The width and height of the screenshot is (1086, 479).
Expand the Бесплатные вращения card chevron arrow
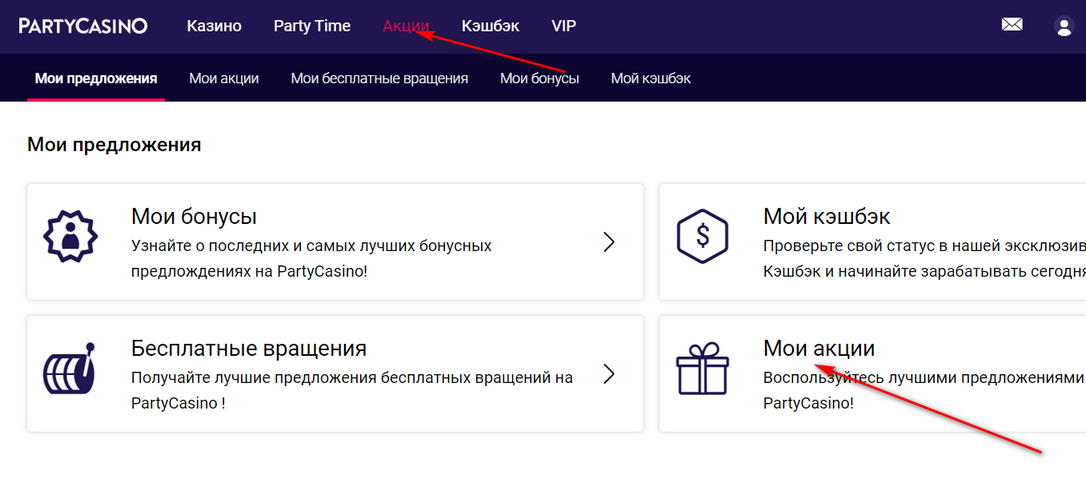[609, 374]
